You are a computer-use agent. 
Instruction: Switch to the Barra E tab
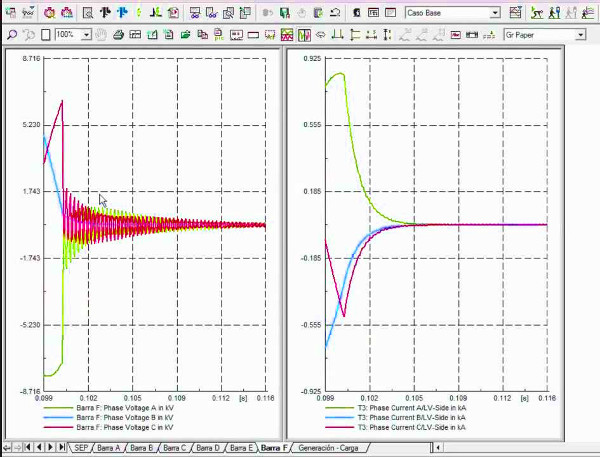[241, 447]
